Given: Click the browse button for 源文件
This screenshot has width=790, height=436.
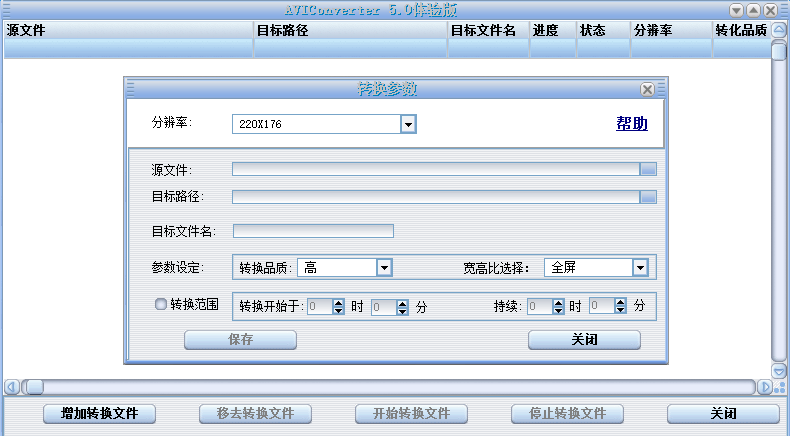Looking at the screenshot, I should click(x=648, y=169).
